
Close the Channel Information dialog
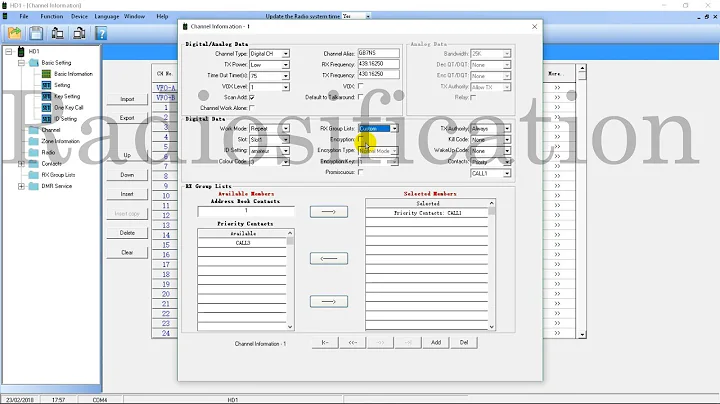point(534,27)
